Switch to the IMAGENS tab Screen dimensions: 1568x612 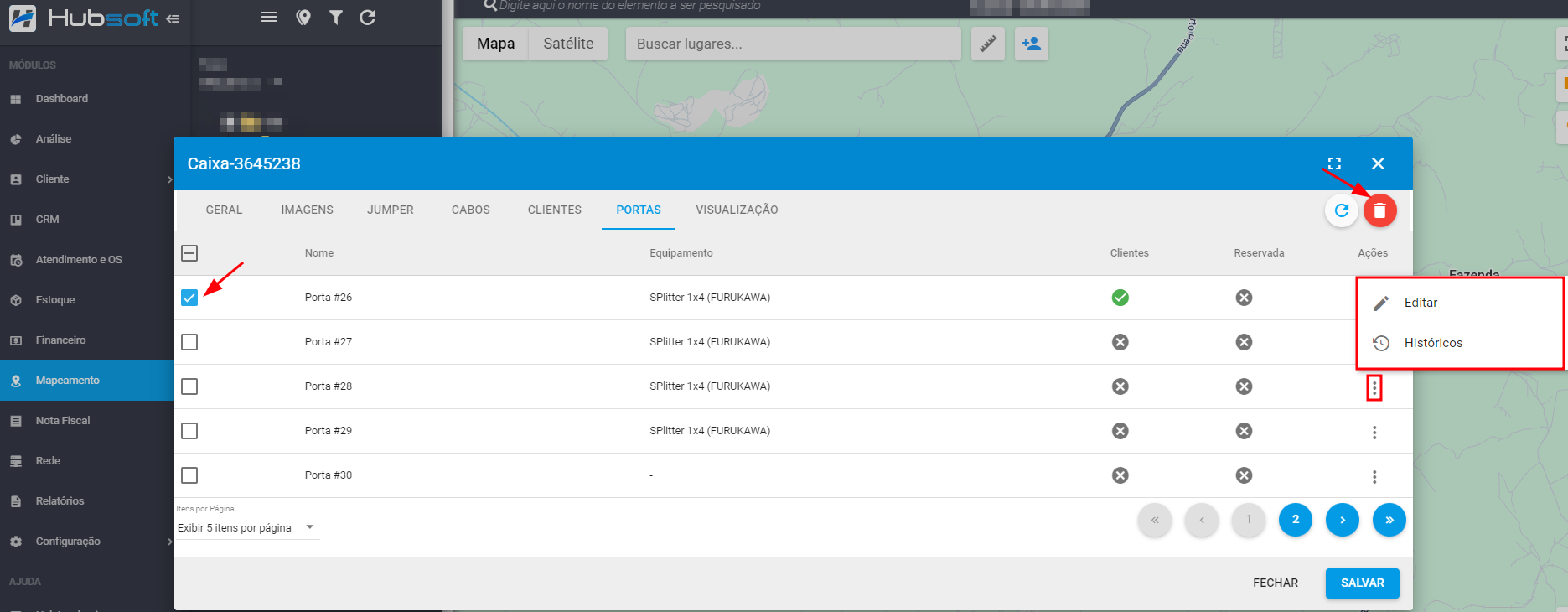click(x=308, y=210)
